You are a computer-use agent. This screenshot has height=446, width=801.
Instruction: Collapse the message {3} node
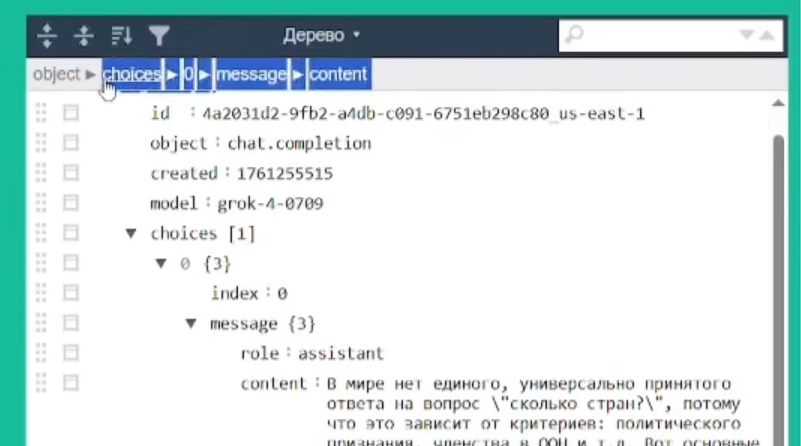tap(191, 323)
